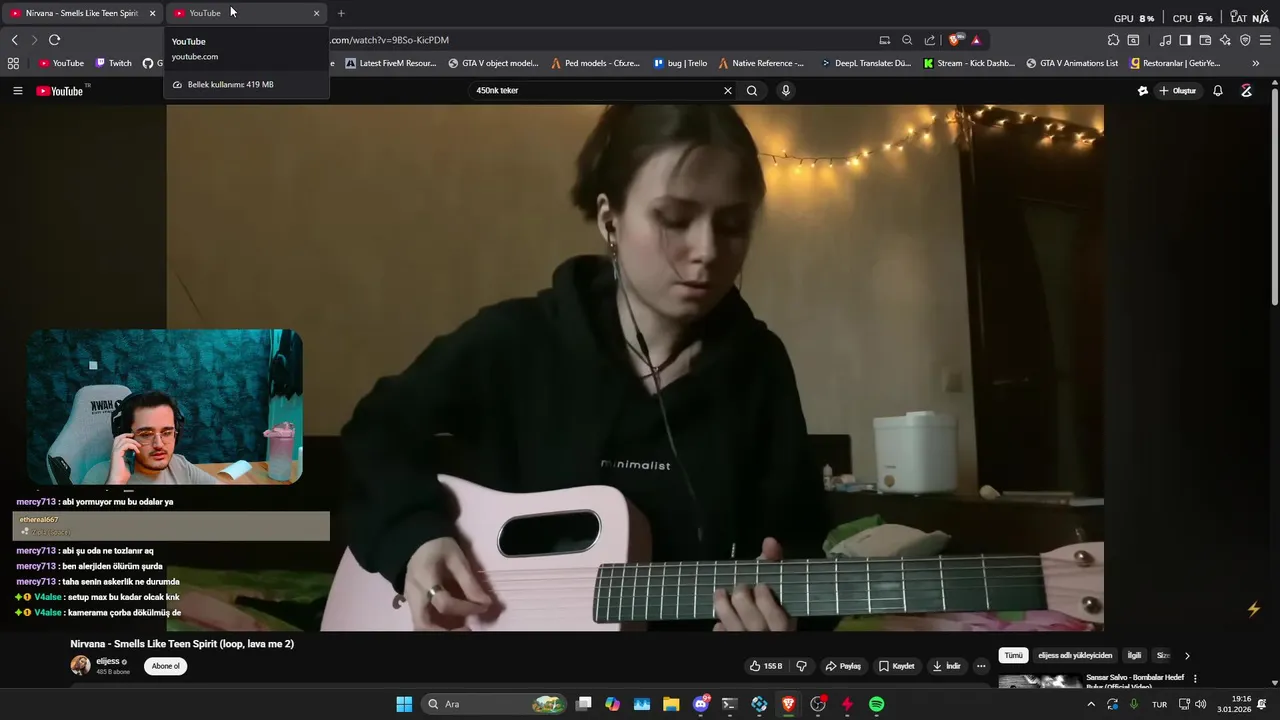Viewport: 1280px width, 720px height.
Task: Open the browser extensions puzzle icon
Action: 1113,40
